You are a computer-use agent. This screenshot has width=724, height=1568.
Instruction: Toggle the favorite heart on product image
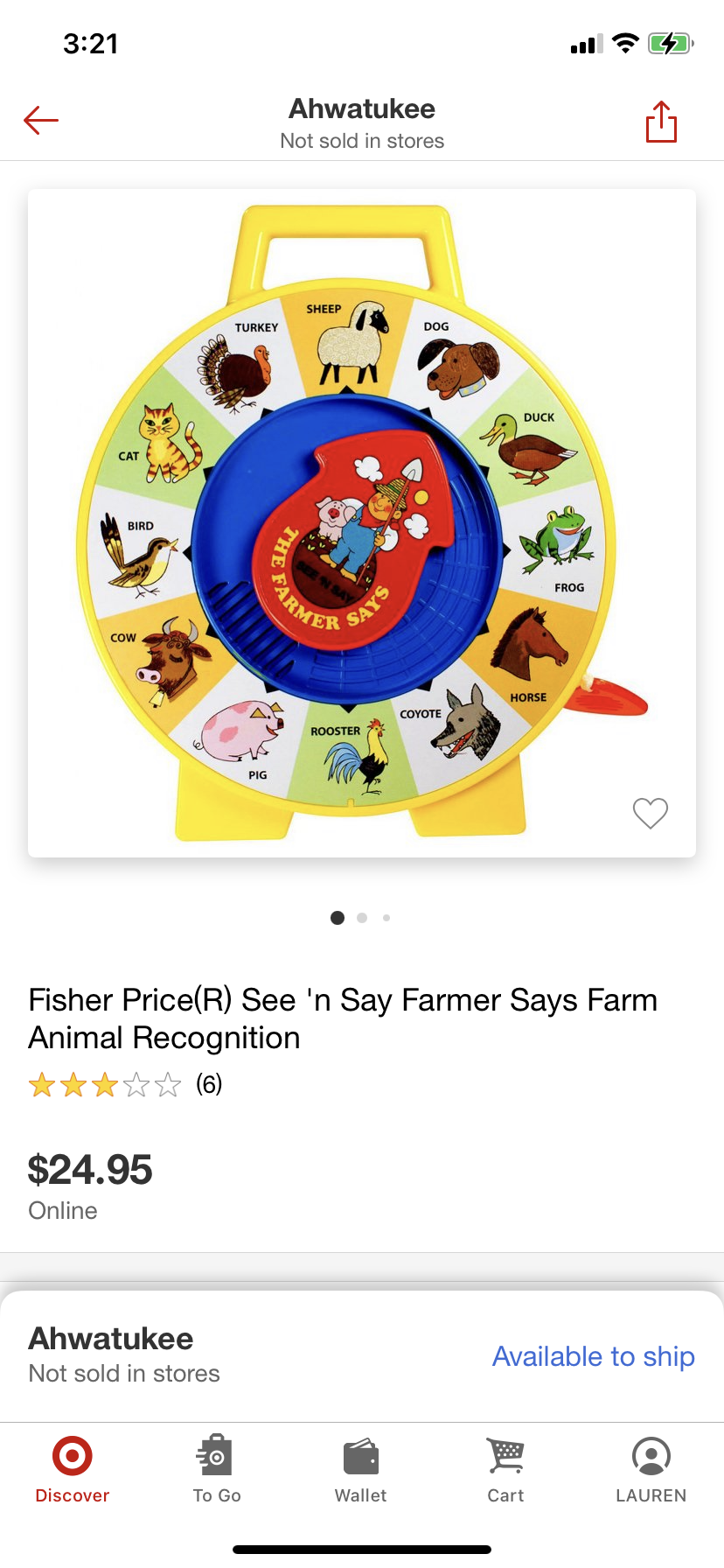pos(650,813)
